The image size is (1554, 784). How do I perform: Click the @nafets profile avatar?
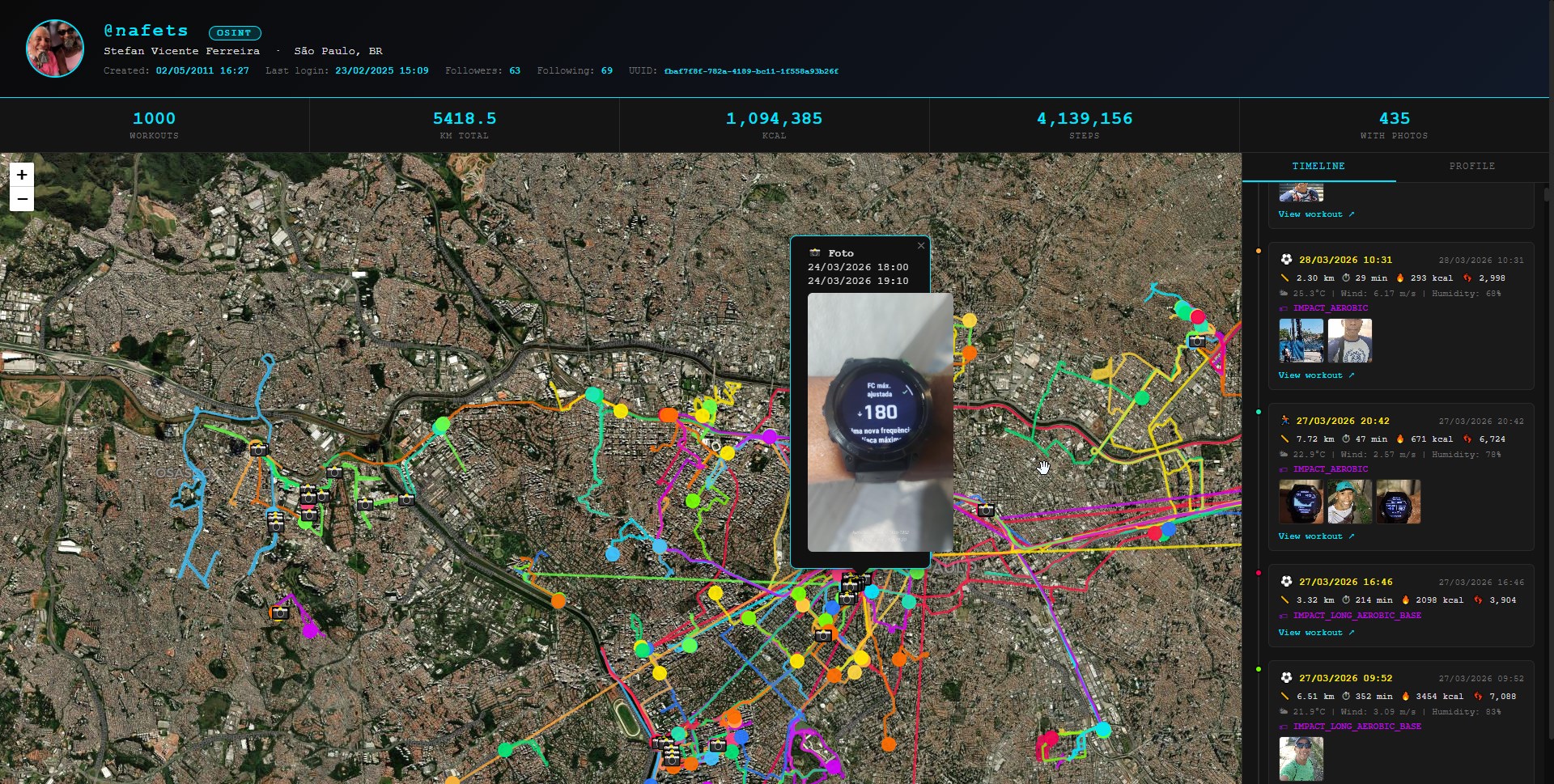pos(55,49)
